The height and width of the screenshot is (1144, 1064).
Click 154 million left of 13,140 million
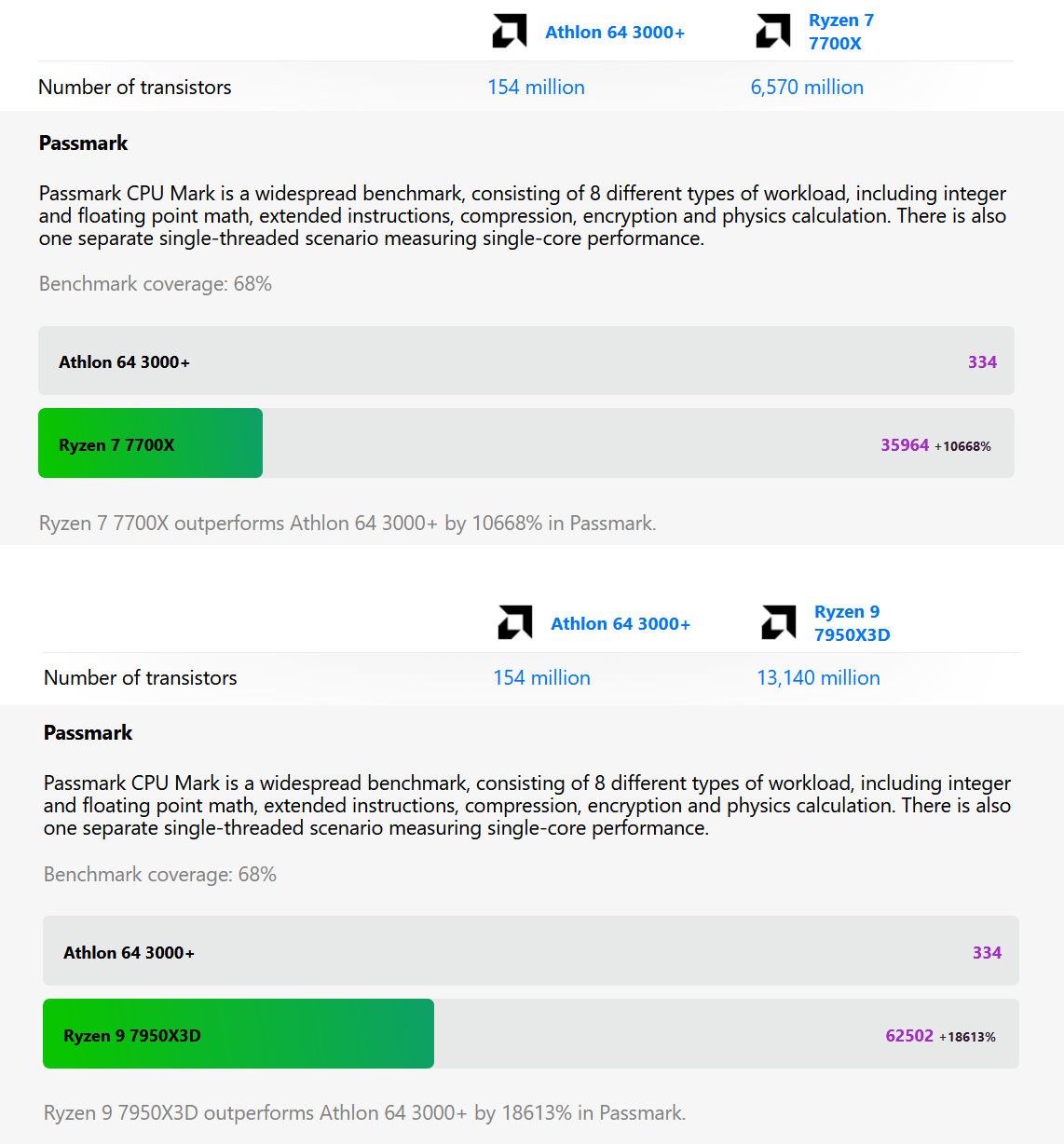tap(541, 678)
